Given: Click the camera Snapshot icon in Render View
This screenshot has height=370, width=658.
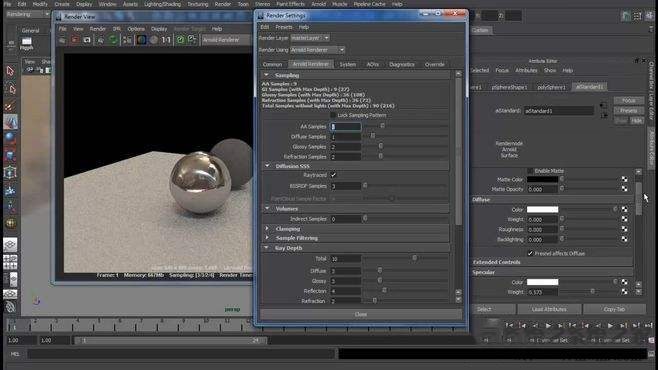Looking at the screenshot, I should pyautogui.click(x=87, y=40).
